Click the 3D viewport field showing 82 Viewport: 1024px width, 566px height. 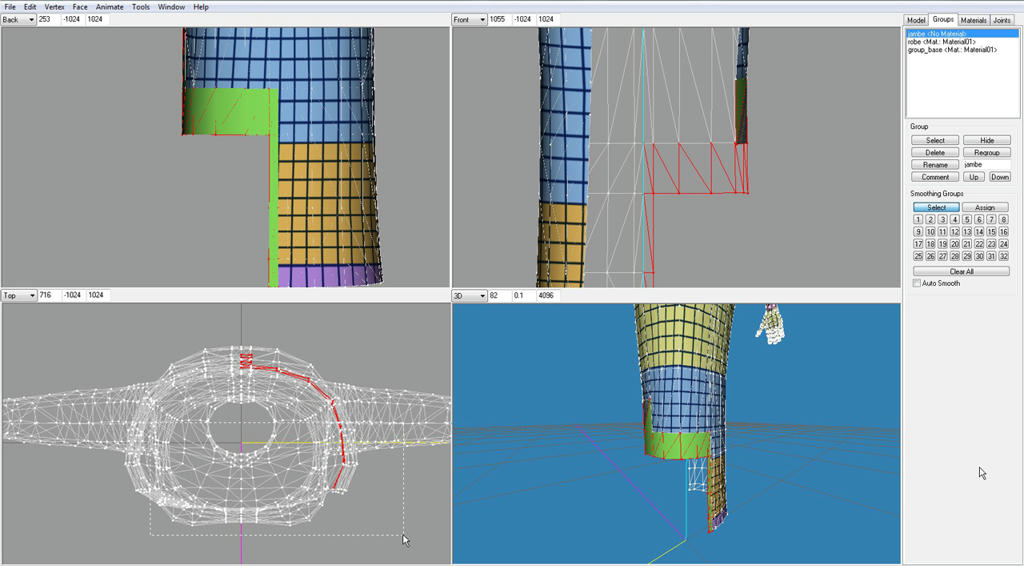(500, 296)
